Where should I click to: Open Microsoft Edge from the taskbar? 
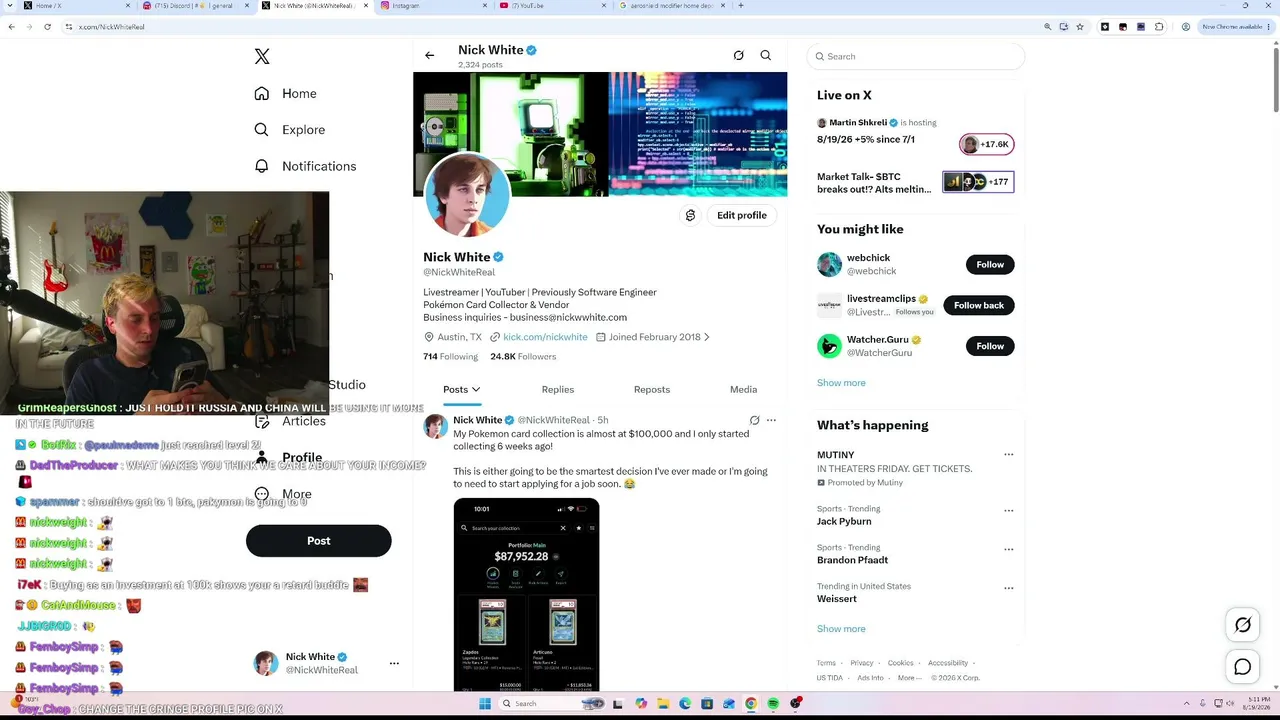[x=685, y=704]
